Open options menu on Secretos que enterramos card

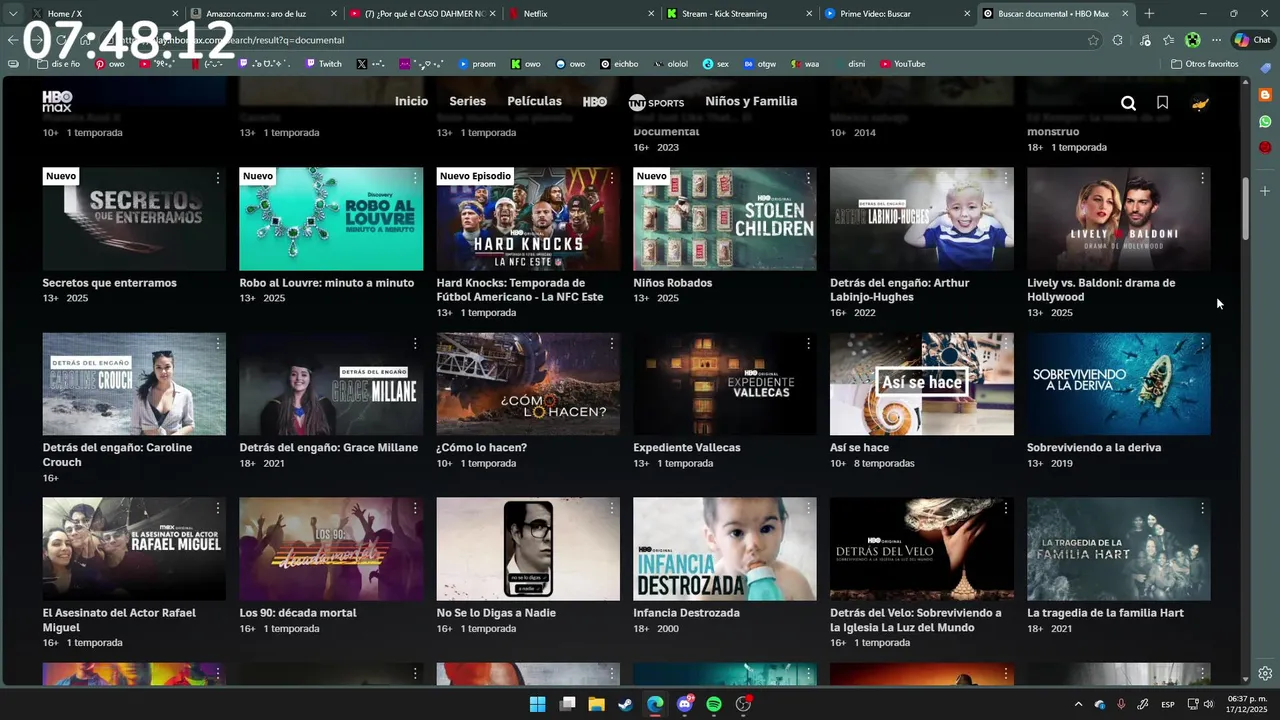pos(218,178)
